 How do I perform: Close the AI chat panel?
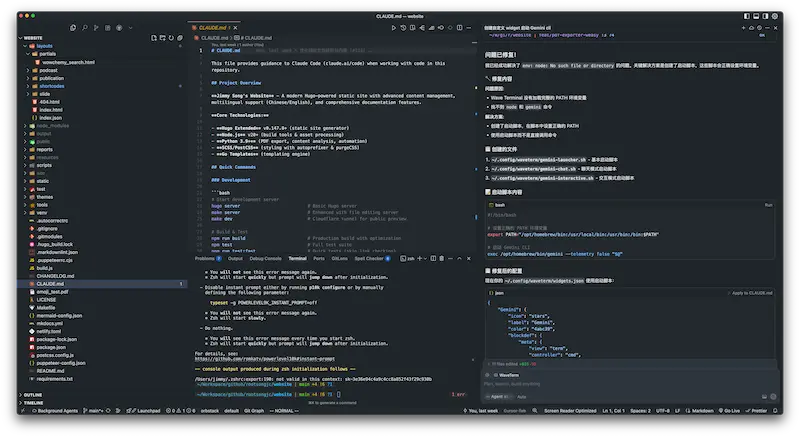click(x=776, y=28)
